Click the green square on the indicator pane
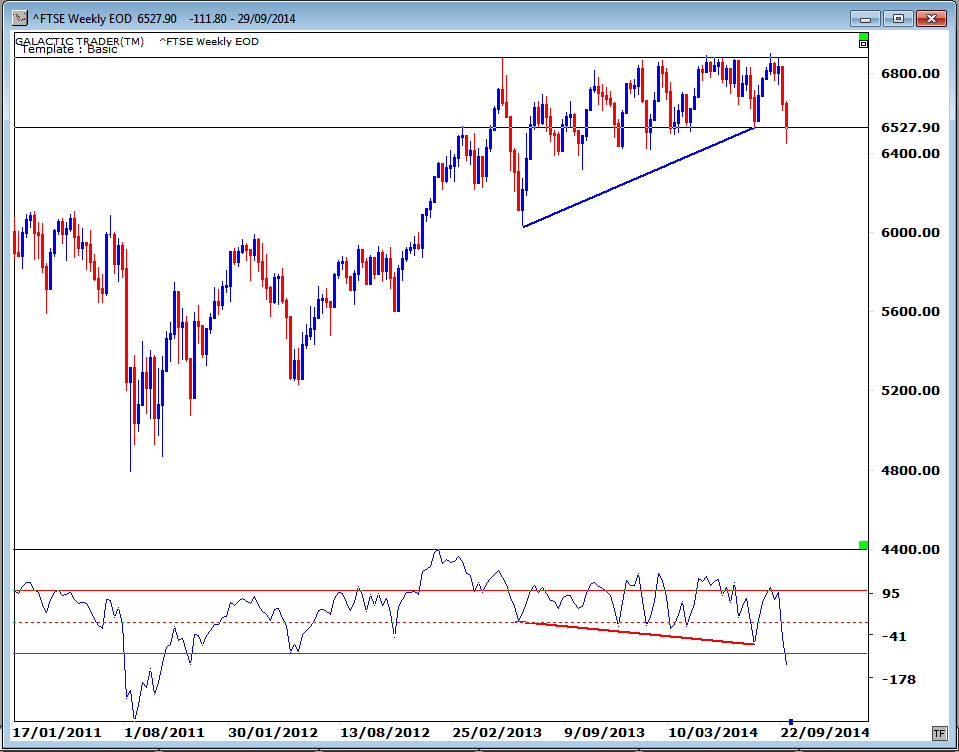 [863, 545]
